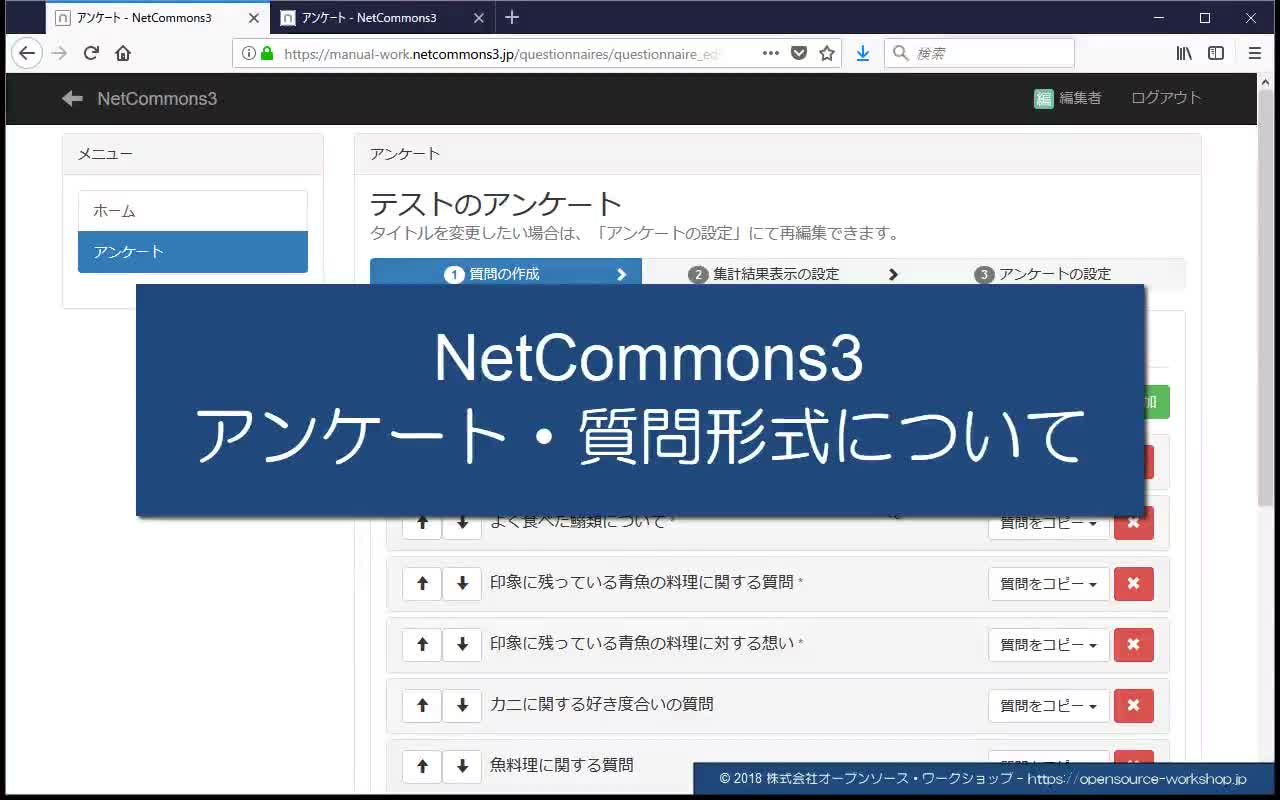Toggle the browser sidebar view

point(1216,54)
